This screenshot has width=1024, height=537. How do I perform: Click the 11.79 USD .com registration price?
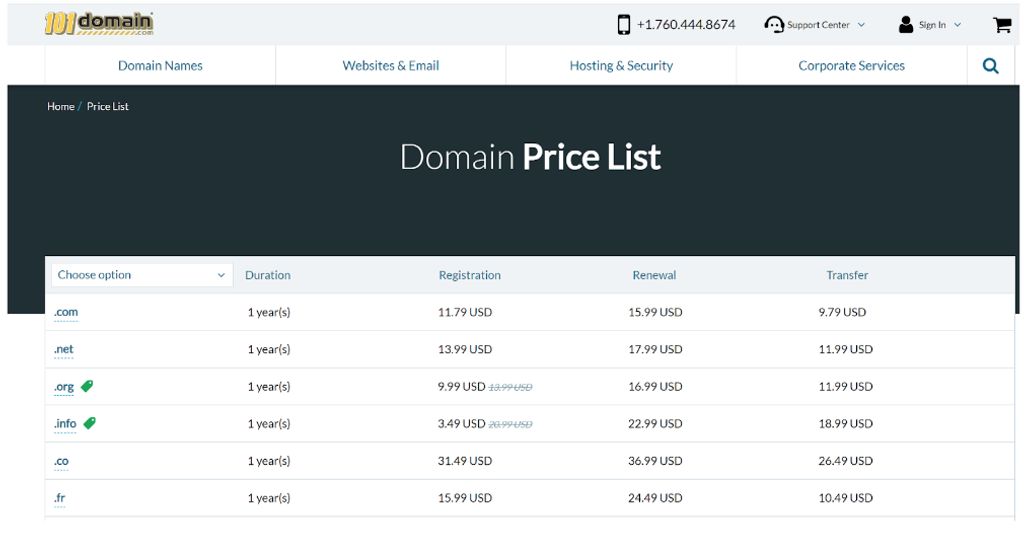point(465,312)
